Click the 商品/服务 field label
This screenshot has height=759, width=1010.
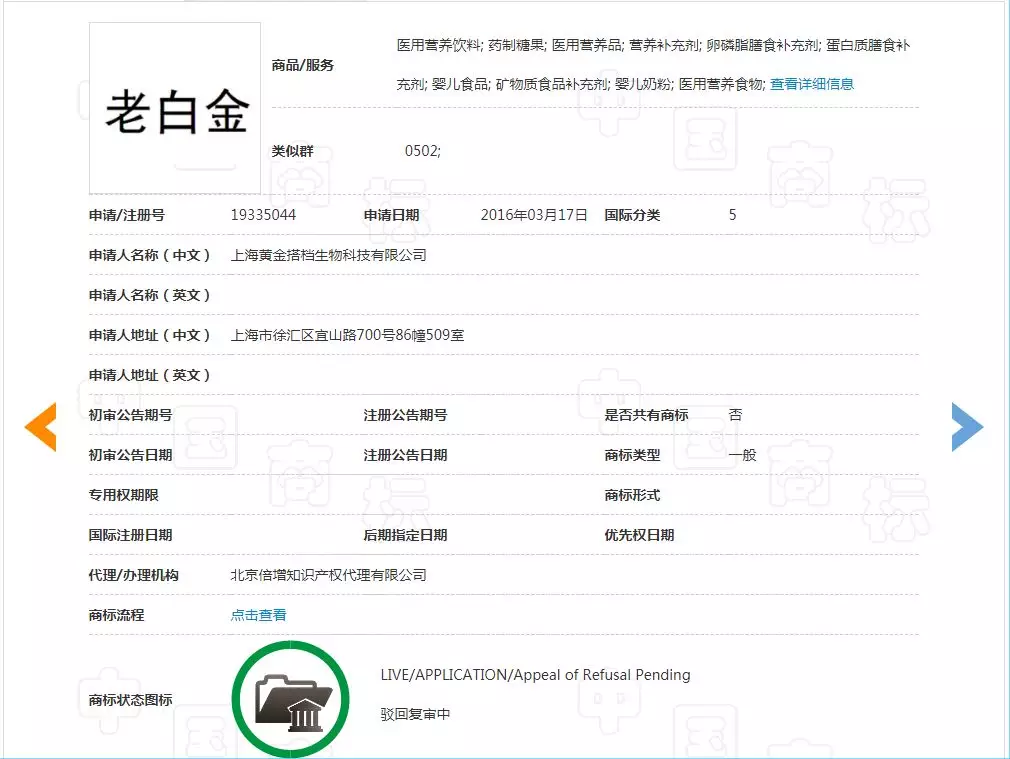[303, 65]
